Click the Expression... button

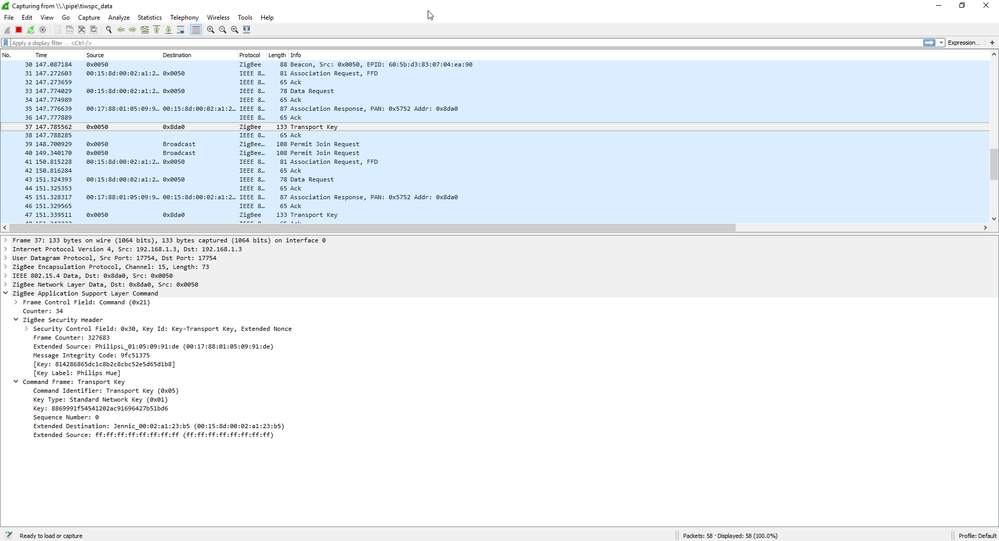pos(963,43)
